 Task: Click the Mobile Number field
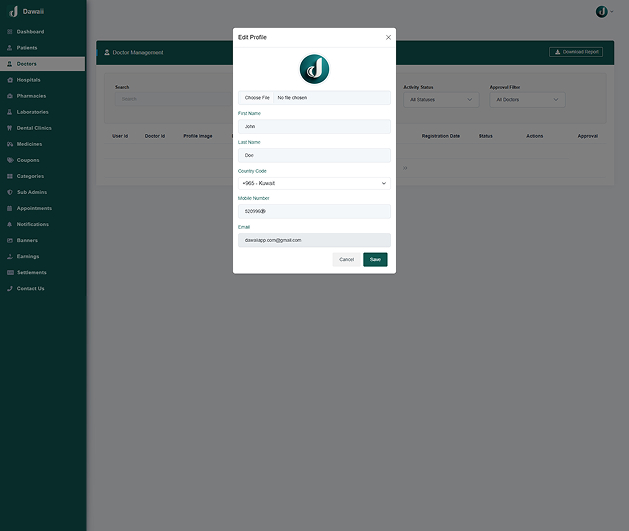pyautogui.click(x=314, y=212)
